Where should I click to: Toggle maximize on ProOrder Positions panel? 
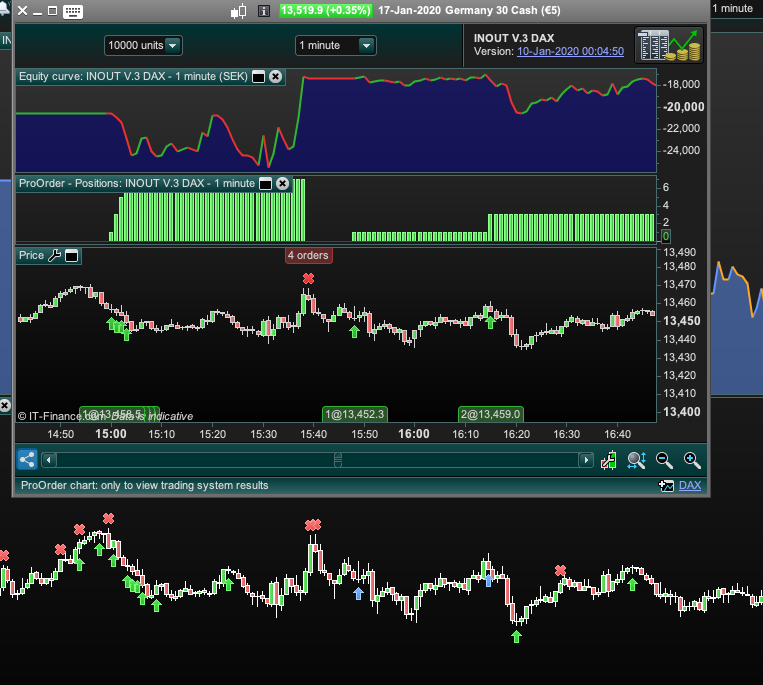click(x=265, y=183)
